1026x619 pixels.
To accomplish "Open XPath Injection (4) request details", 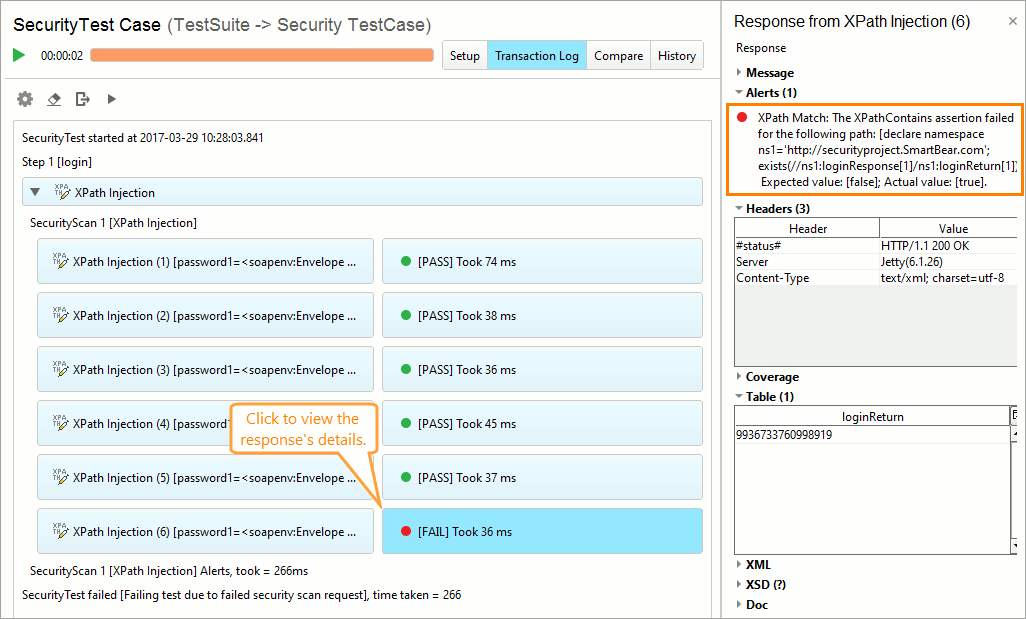I will click(150, 423).
